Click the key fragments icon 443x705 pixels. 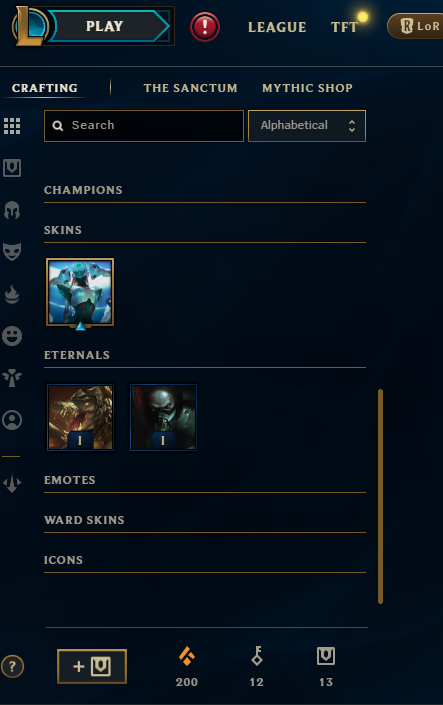pyautogui.click(x=257, y=656)
